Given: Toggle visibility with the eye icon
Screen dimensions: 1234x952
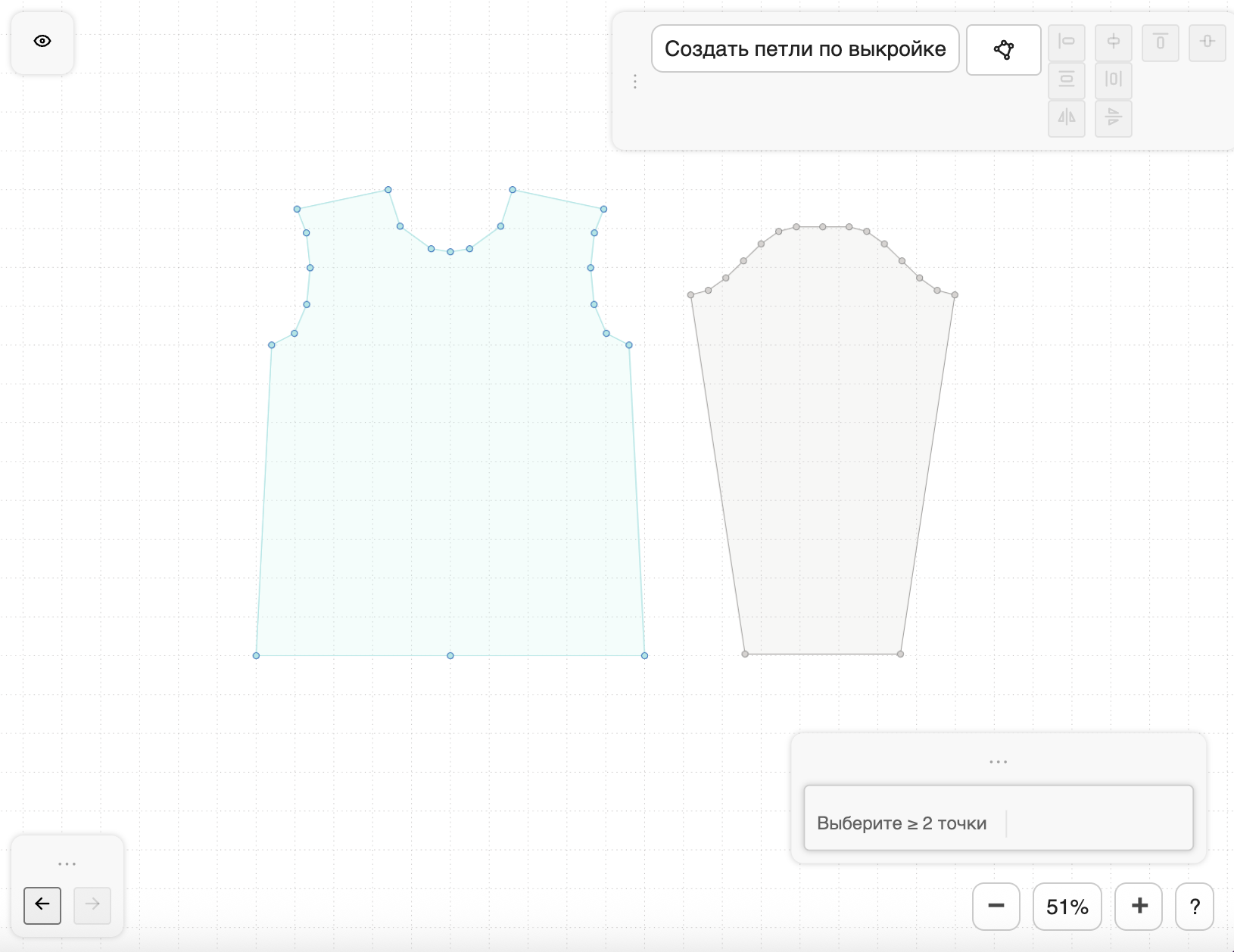Looking at the screenshot, I should (42, 42).
